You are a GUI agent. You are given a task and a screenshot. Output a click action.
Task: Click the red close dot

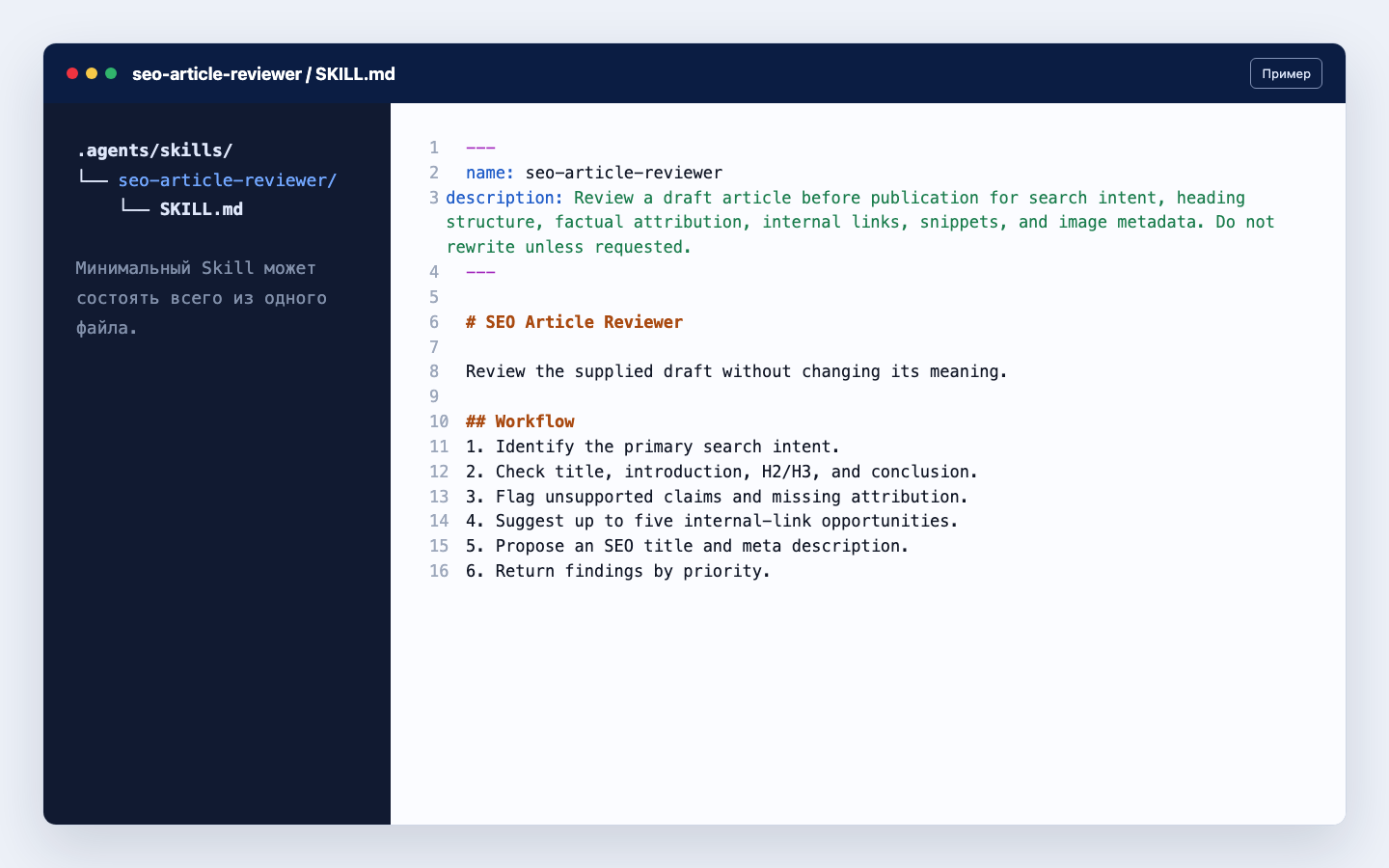[x=72, y=73]
